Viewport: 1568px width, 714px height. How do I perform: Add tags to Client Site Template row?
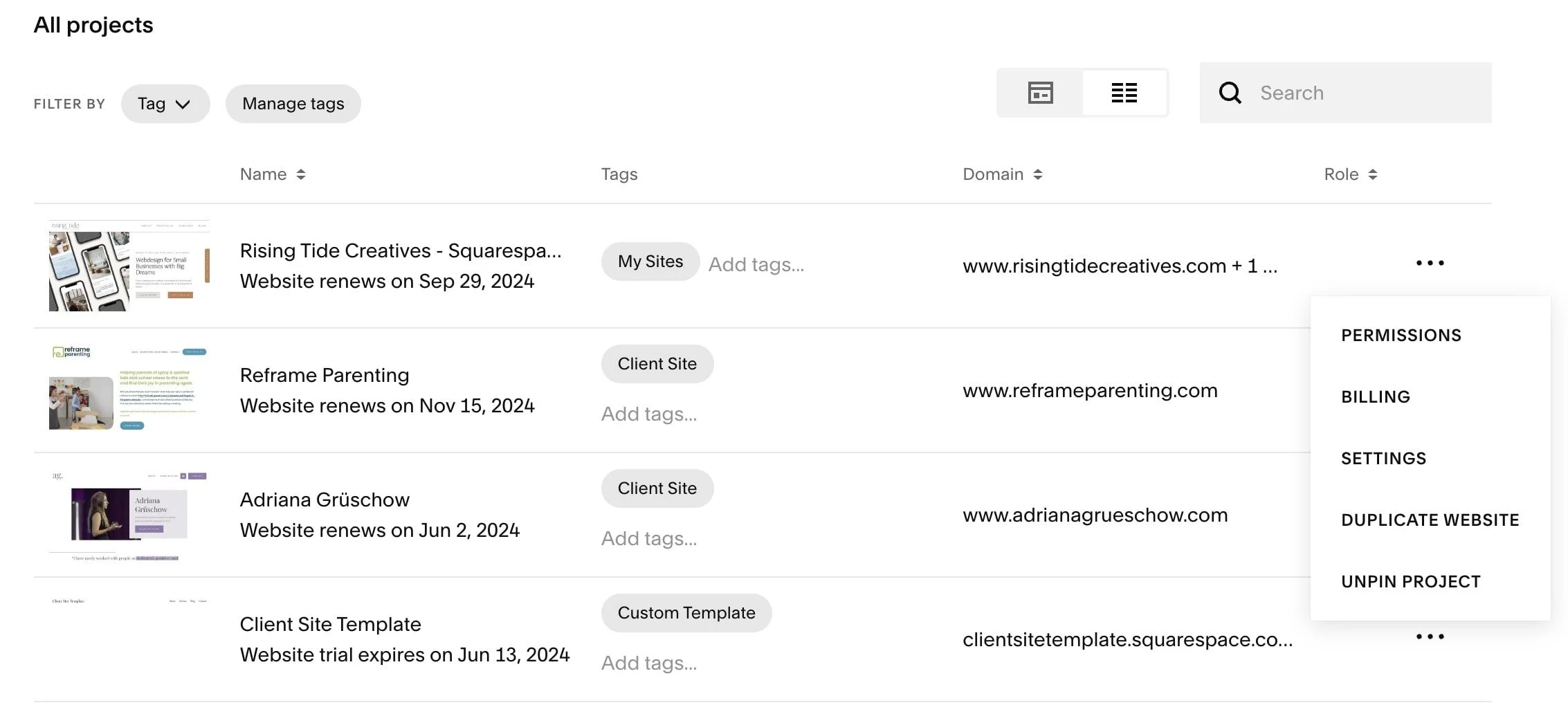point(649,663)
